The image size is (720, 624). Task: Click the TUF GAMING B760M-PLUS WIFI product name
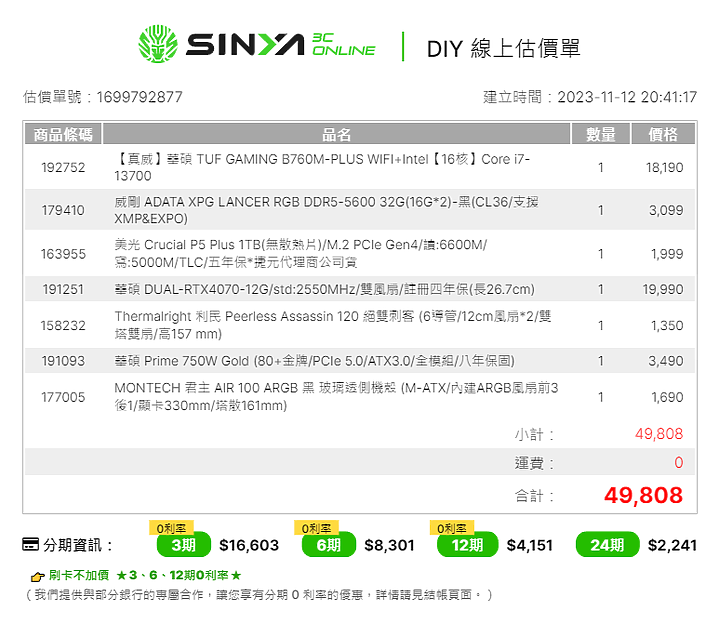tap(322, 168)
